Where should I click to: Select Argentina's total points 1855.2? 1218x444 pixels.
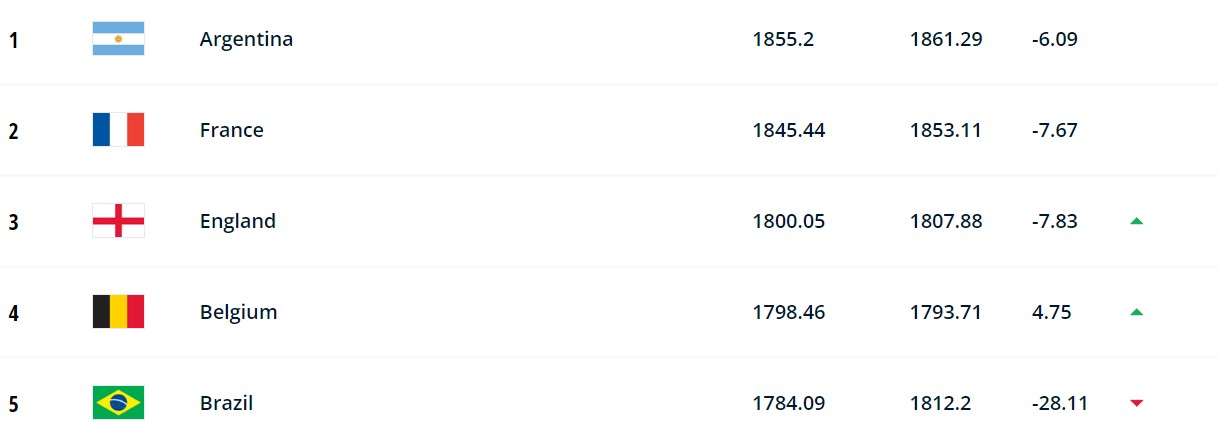pos(783,39)
